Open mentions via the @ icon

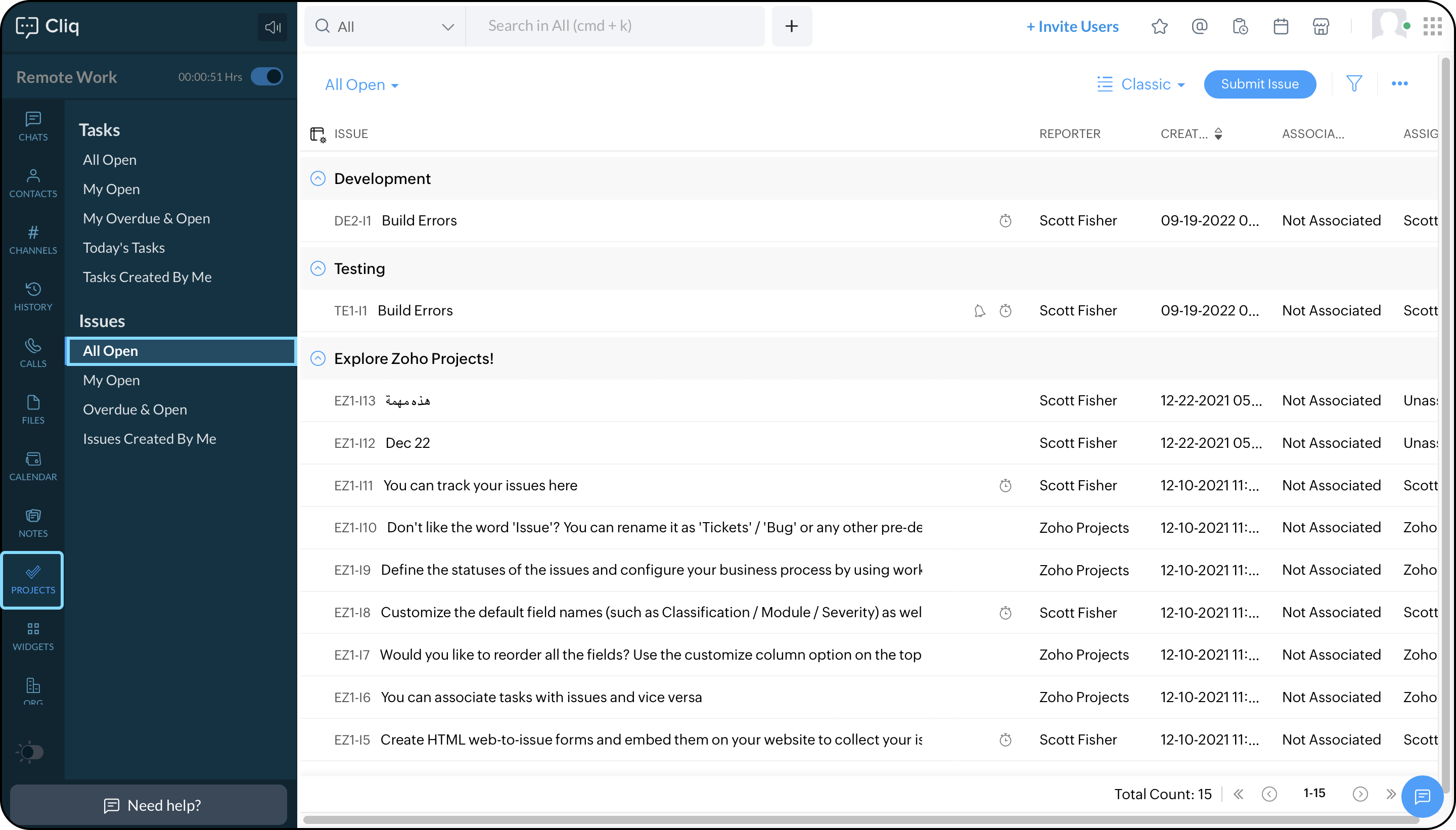coord(1200,26)
